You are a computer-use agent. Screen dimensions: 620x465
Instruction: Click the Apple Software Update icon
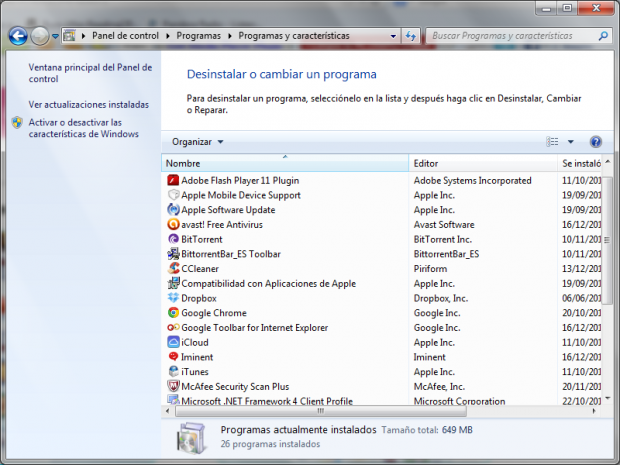pyautogui.click(x=173, y=210)
